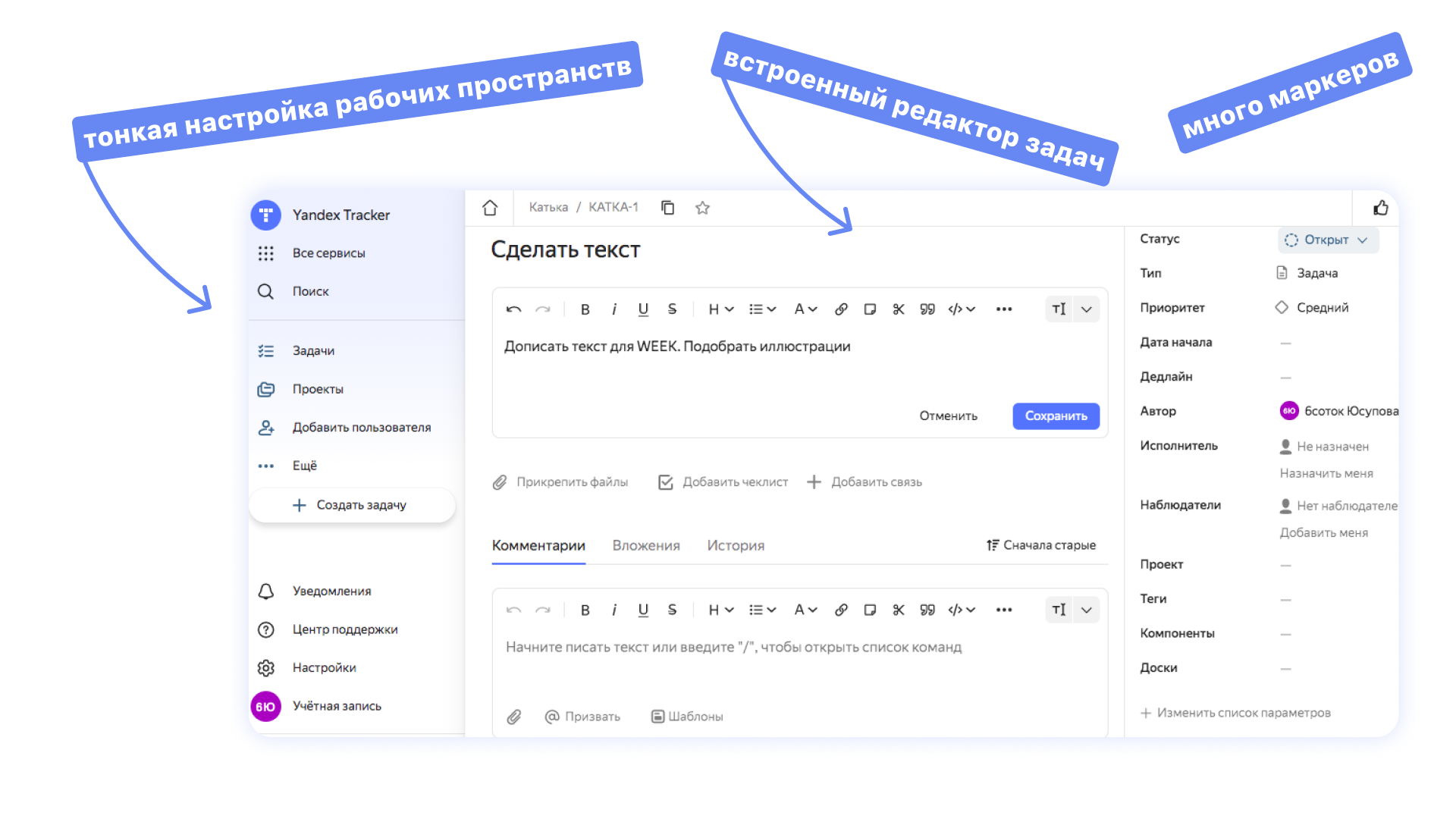Click Сохранить to save task

1053,414
